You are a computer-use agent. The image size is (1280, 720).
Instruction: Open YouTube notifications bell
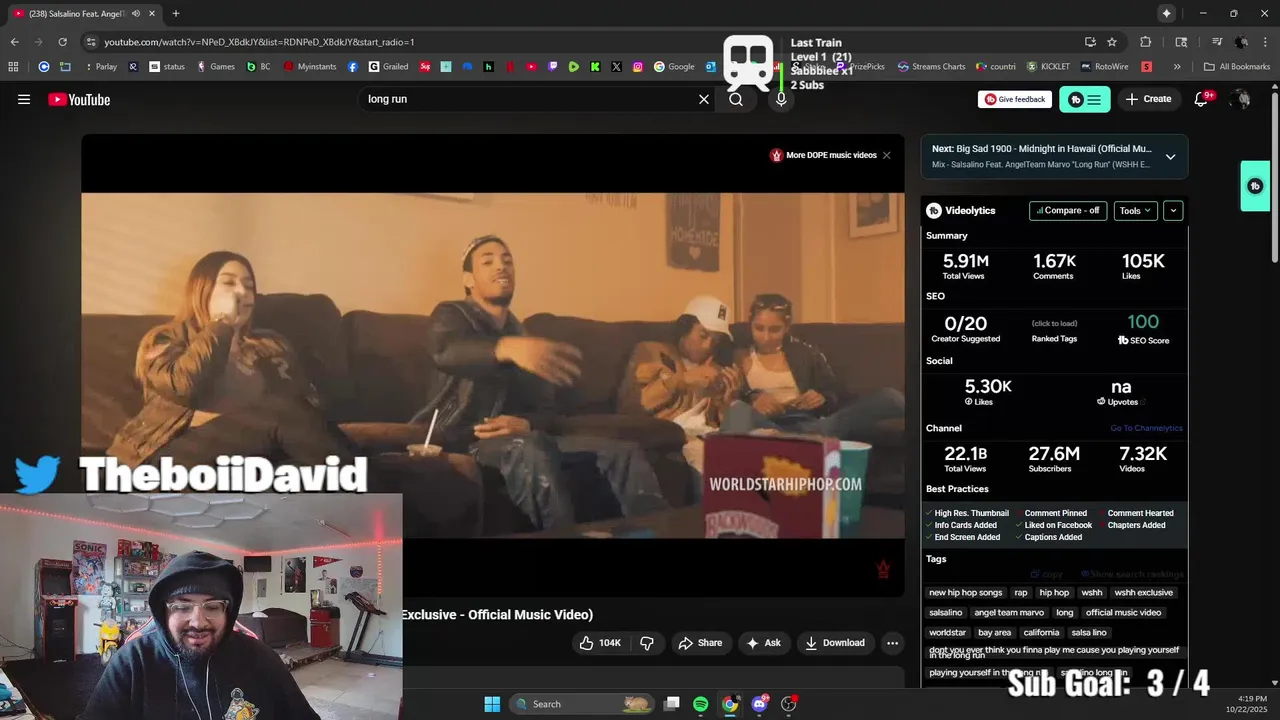point(1201,99)
